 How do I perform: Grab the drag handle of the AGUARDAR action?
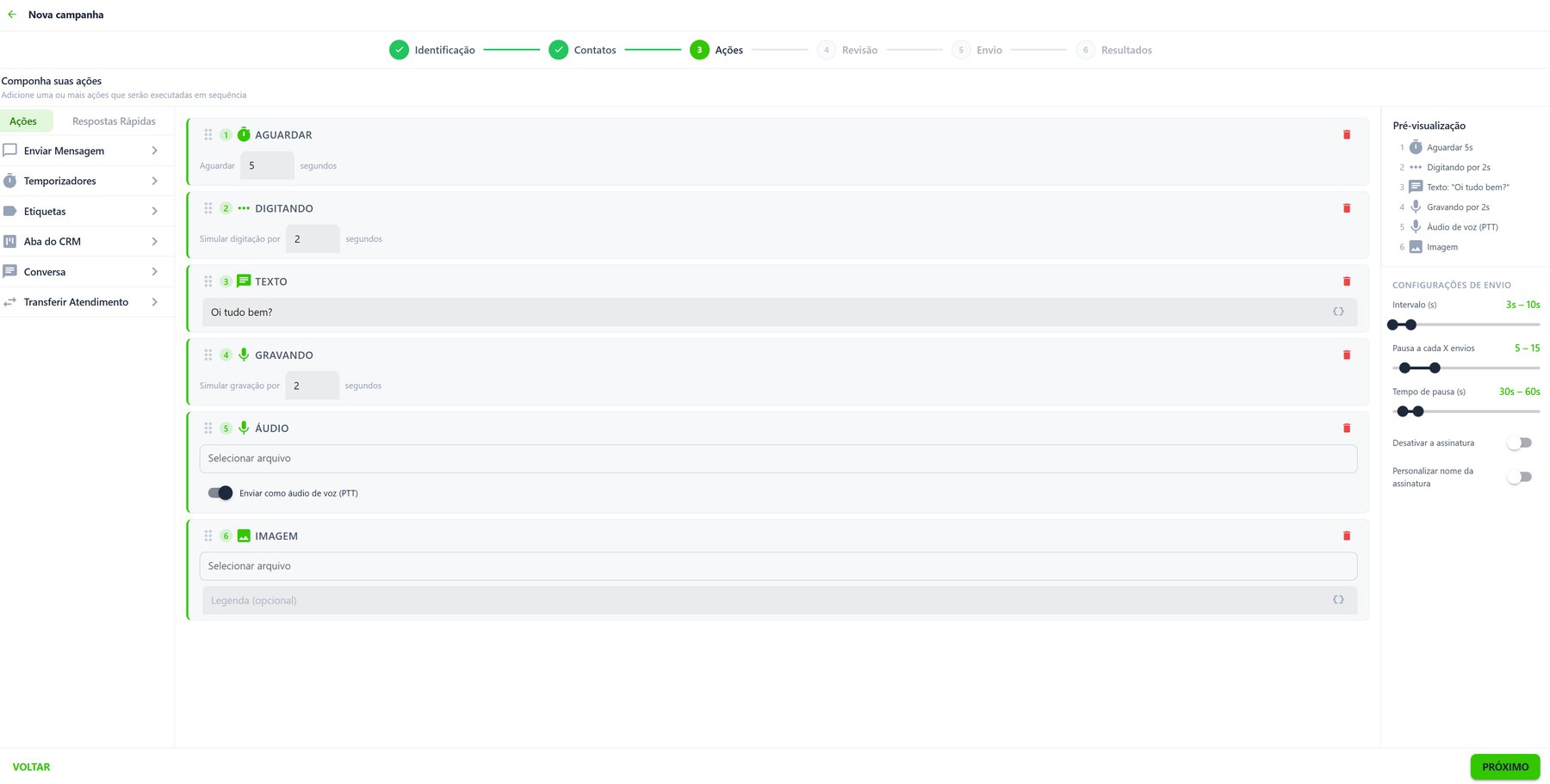[208, 135]
